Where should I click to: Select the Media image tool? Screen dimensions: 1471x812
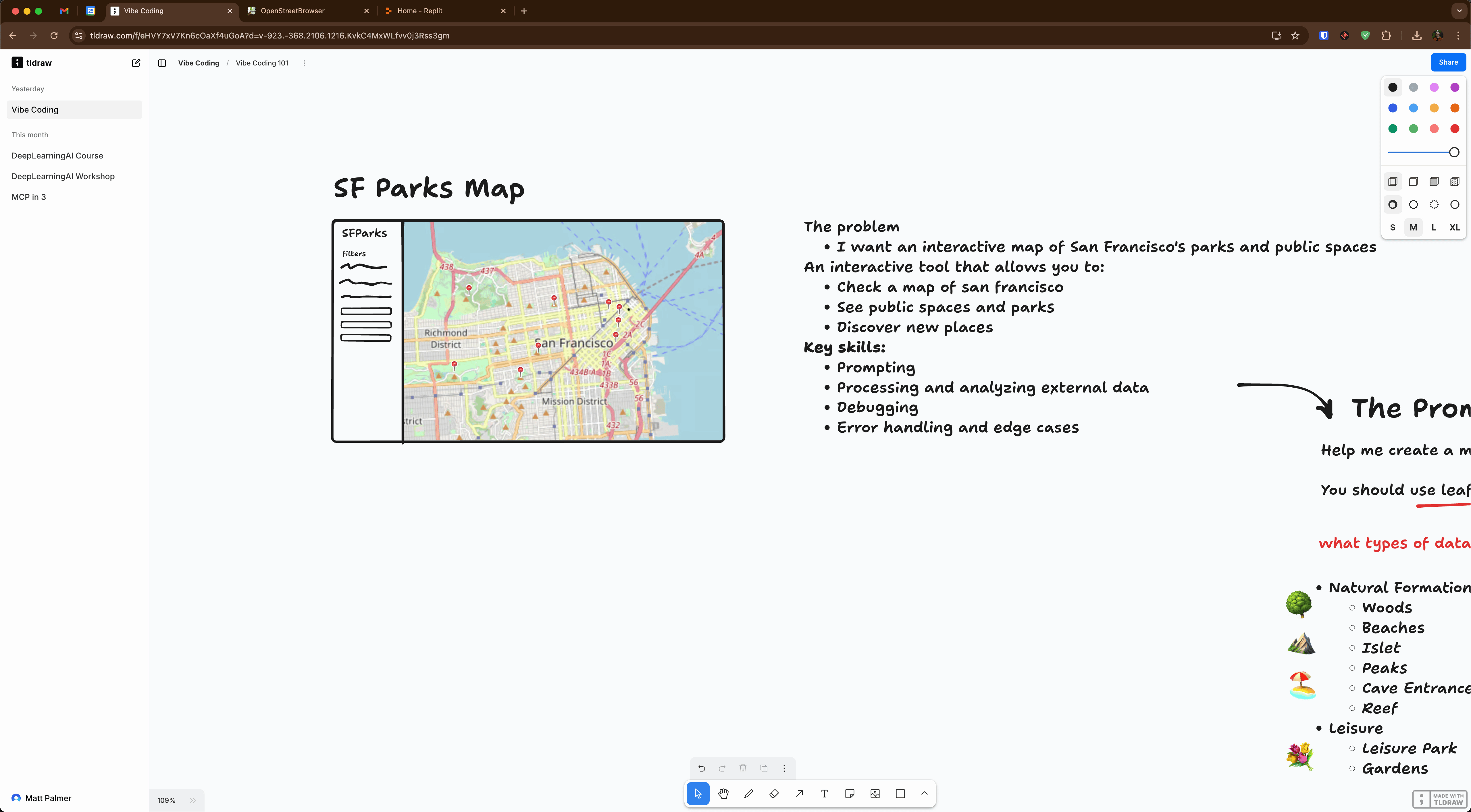coord(875,793)
